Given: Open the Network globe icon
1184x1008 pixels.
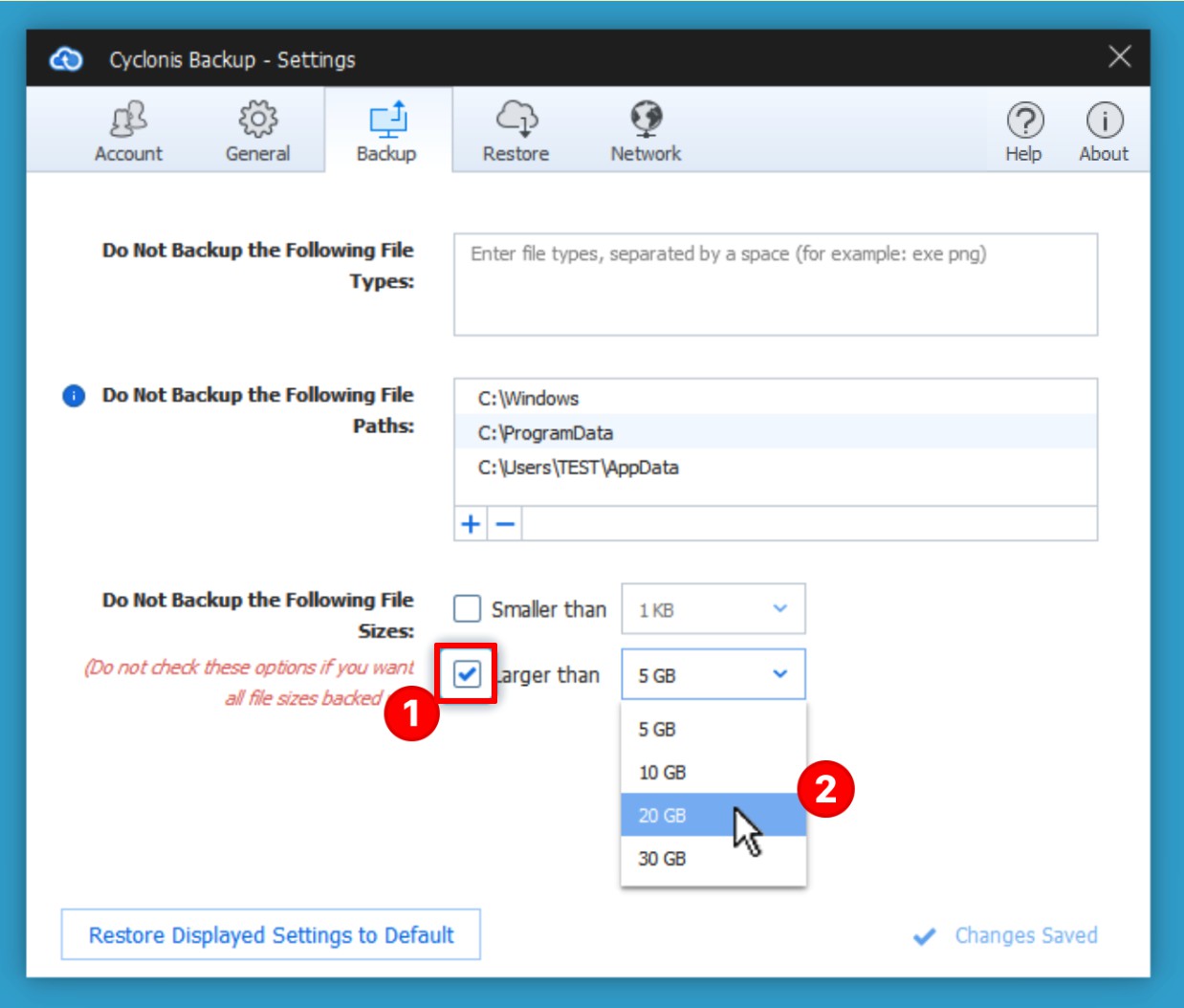Looking at the screenshot, I should click(x=646, y=121).
